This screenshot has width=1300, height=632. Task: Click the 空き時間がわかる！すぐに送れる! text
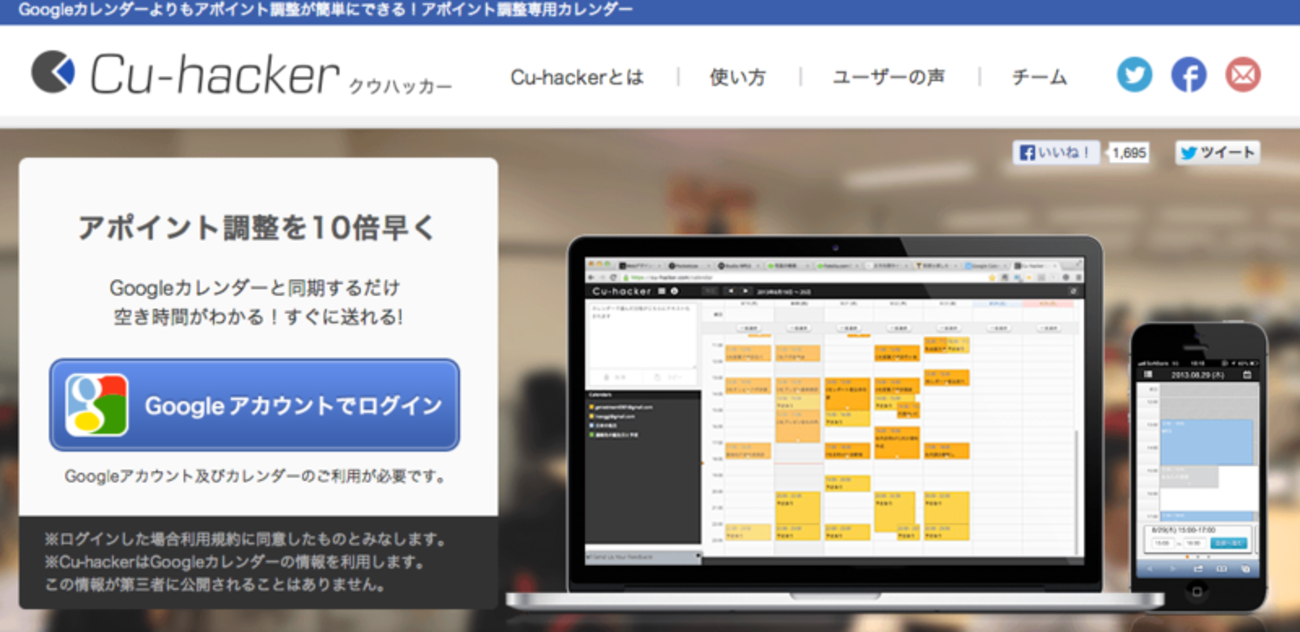tap(258, 317)
